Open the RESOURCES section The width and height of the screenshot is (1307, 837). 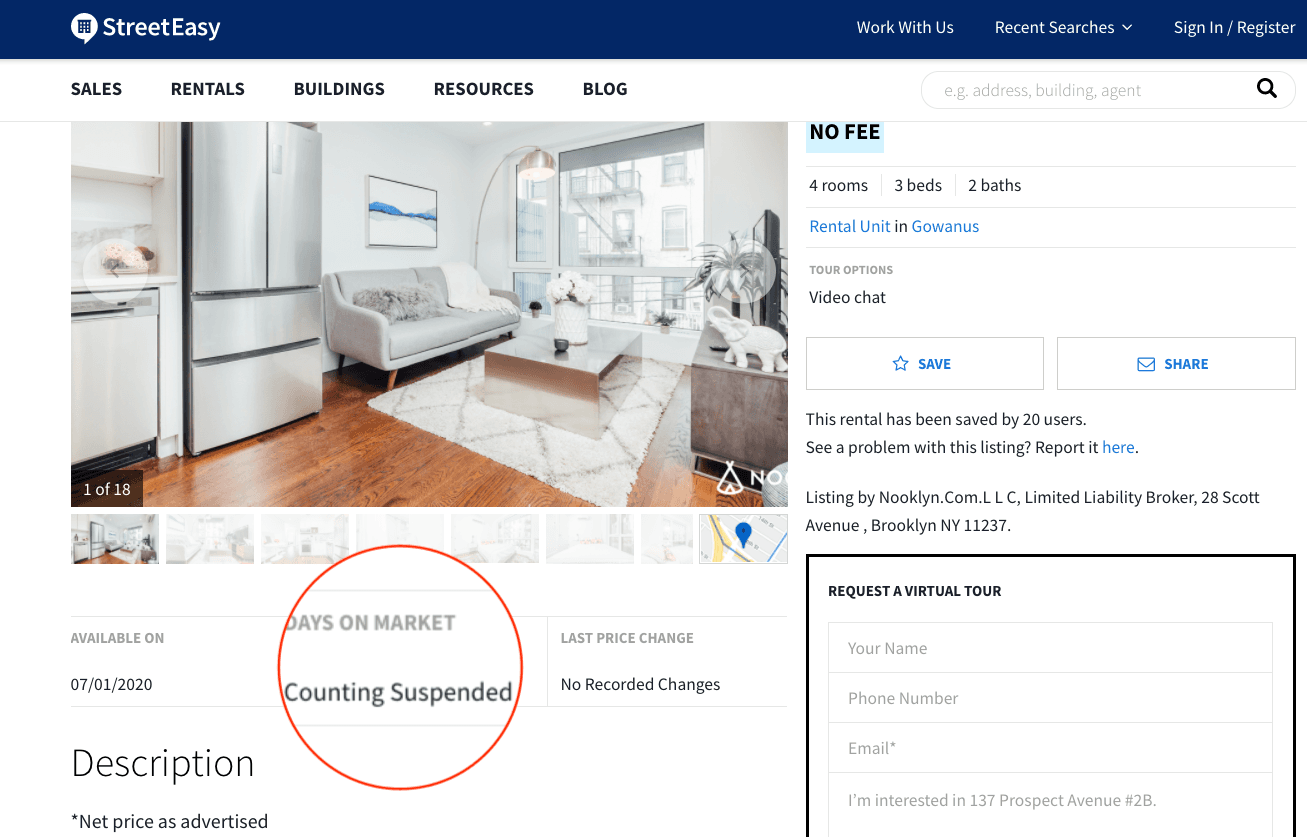click(483, 89)
